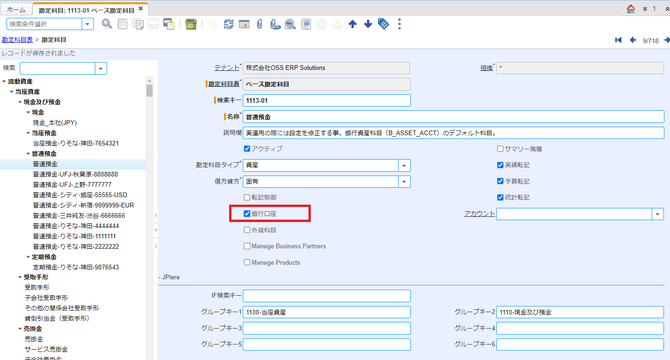Image resolution: width=670 pixels, height=360 pixels.
Task: Click the greyed-out Undo arrow icon
Action: coord(212,24)
